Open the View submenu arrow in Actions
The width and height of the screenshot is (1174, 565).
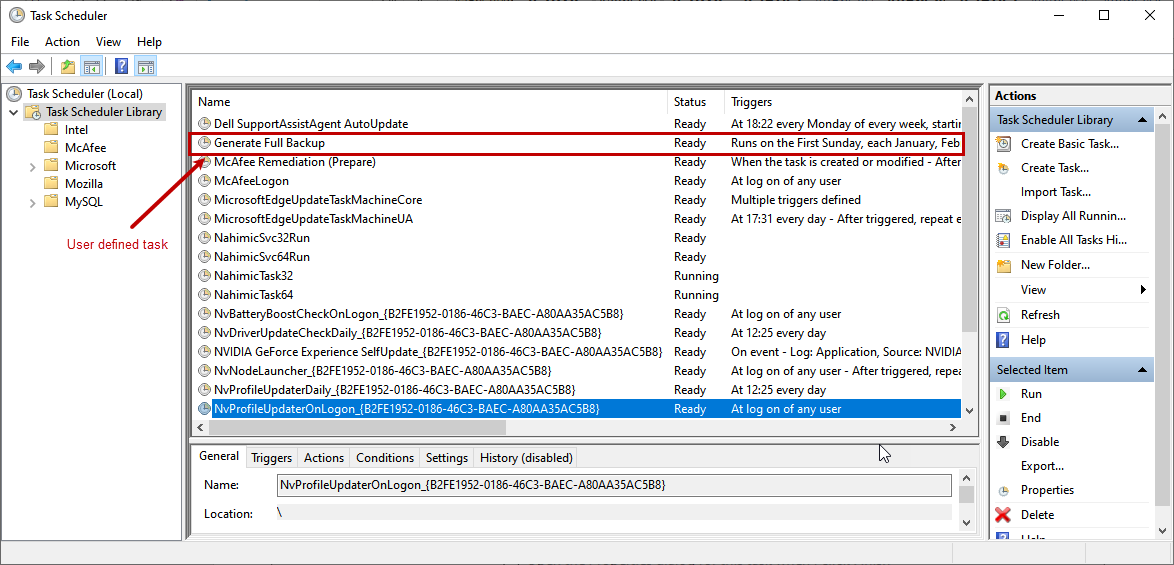click(1143, 290)
